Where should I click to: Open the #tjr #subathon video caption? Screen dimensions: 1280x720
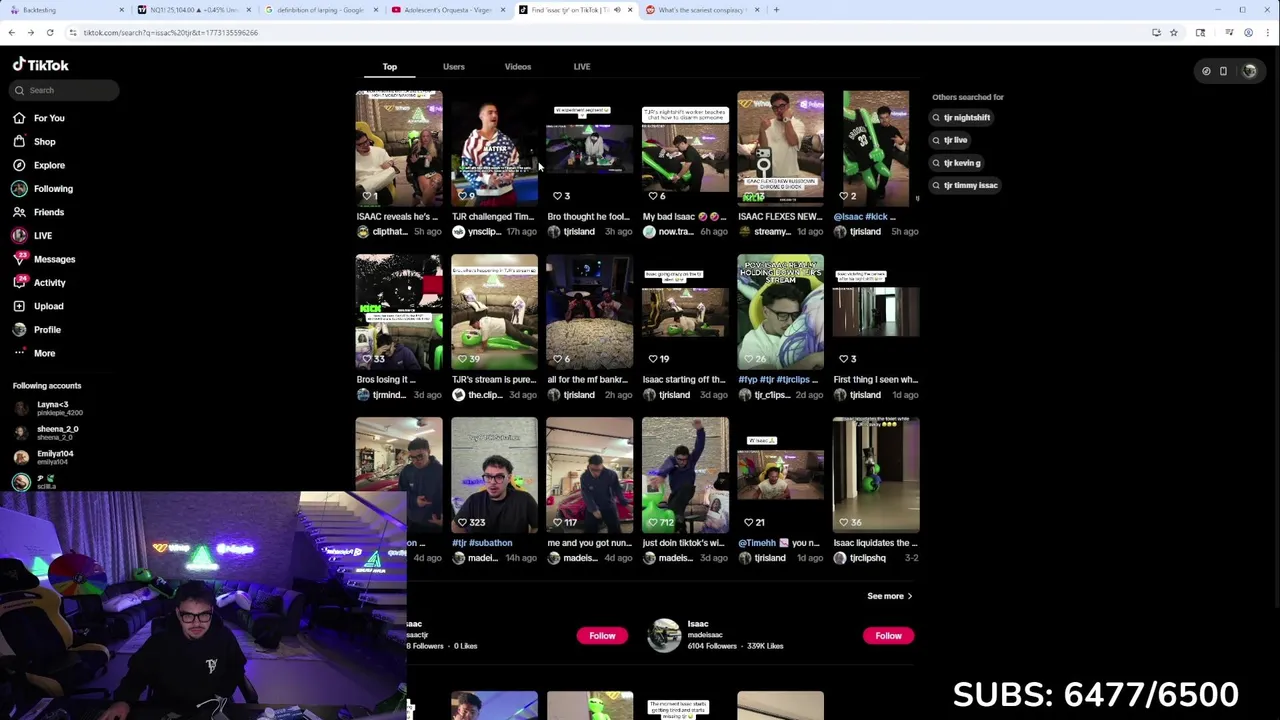pos(482,543)
